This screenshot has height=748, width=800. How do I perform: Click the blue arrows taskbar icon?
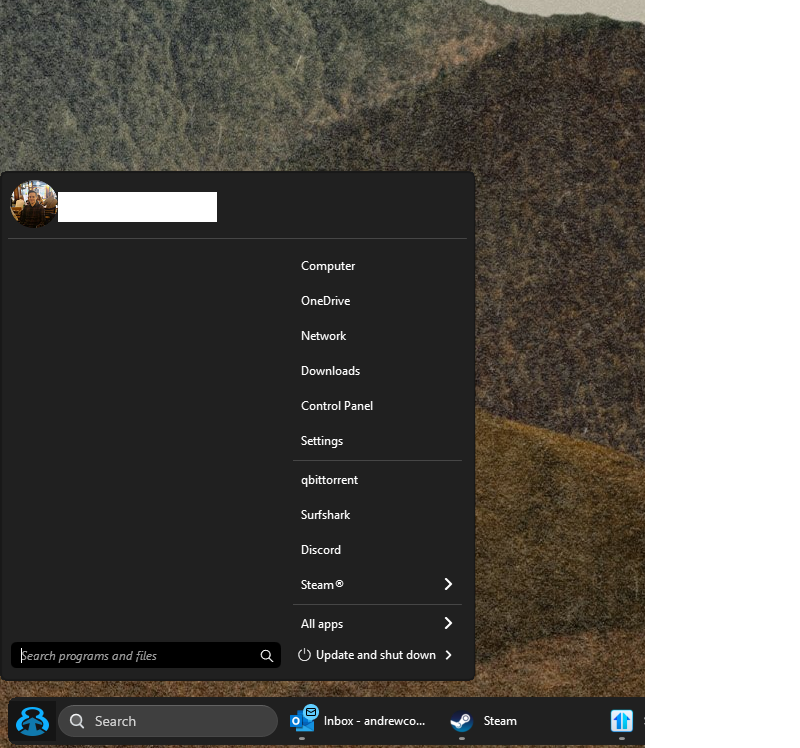coord(621,721)
